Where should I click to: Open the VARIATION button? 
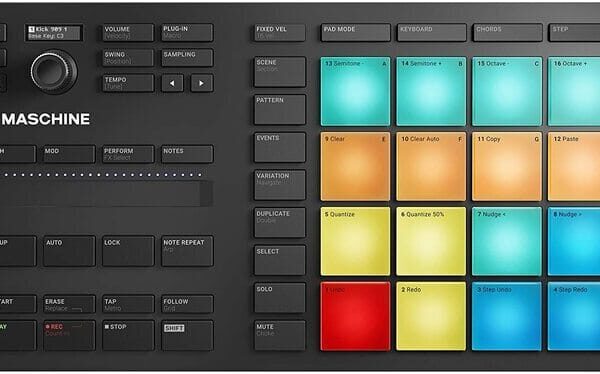point(280,185)
